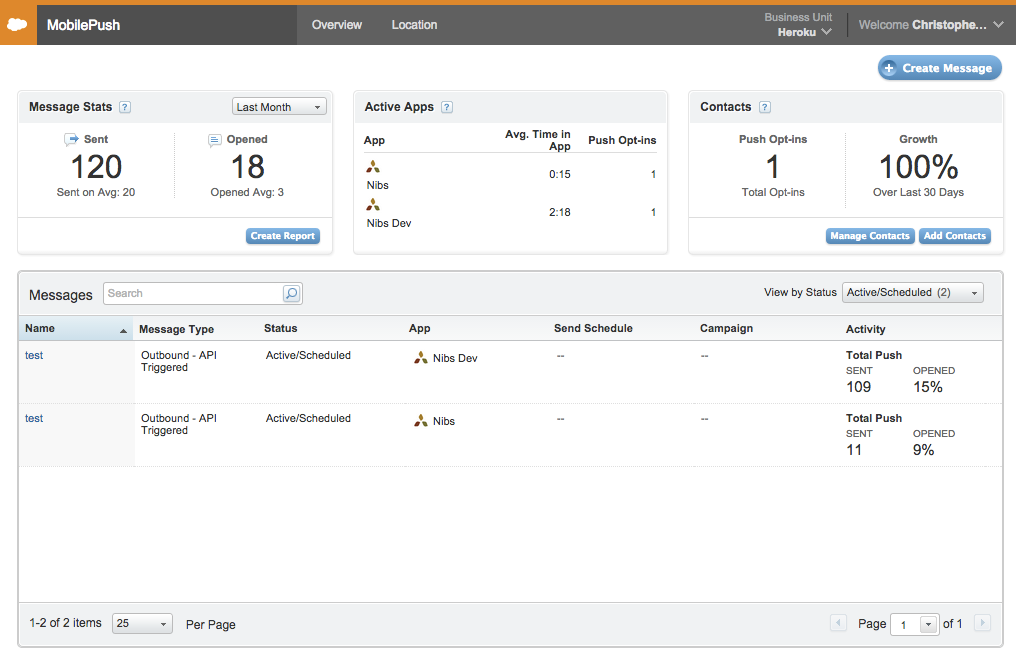
Task: Click the '1-2 of 2 items' text
Action: pyautogui.click(x=65, y=623)
